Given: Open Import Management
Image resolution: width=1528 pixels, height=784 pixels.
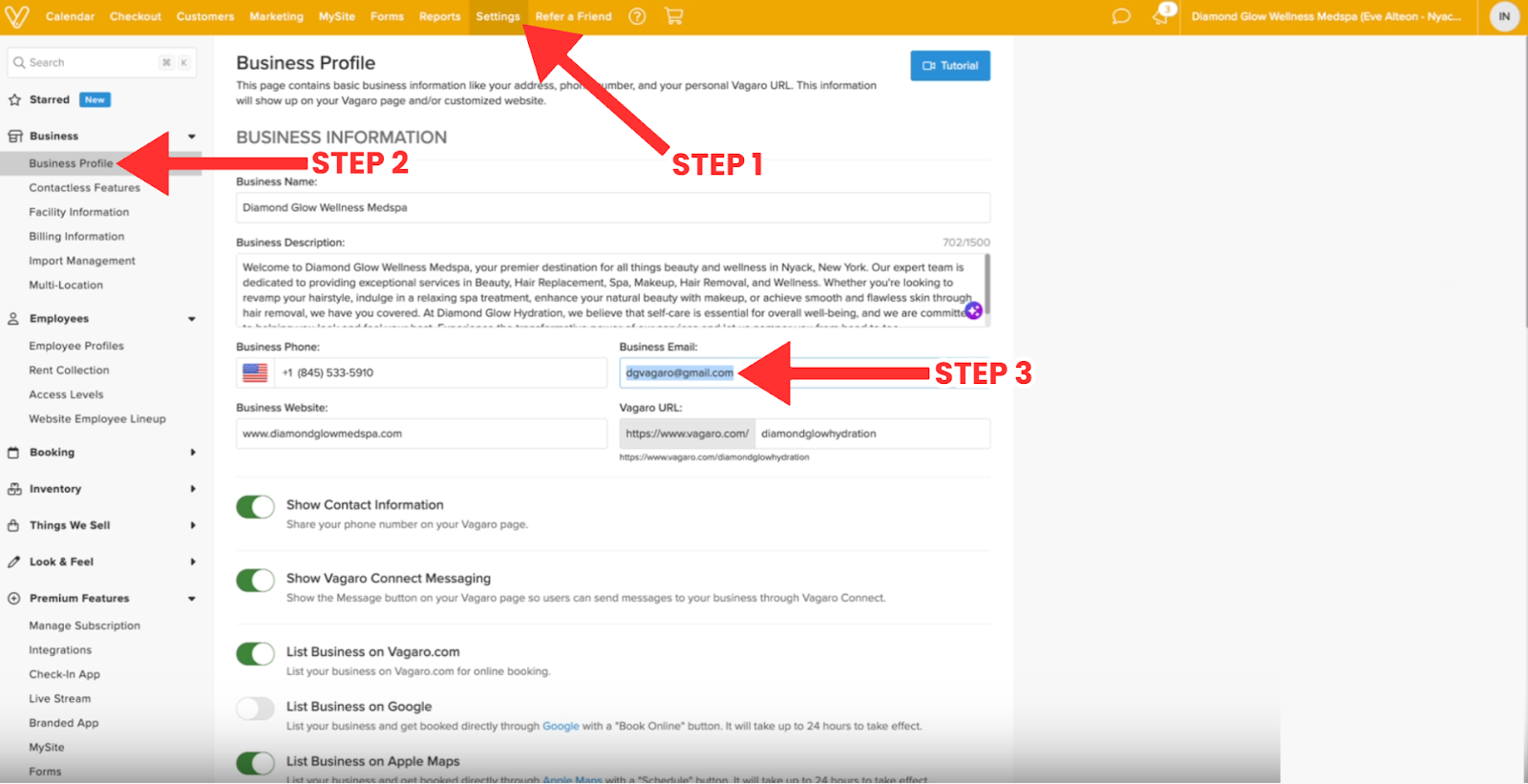Looking at the screenshot, I should click(x=82, y=261).
